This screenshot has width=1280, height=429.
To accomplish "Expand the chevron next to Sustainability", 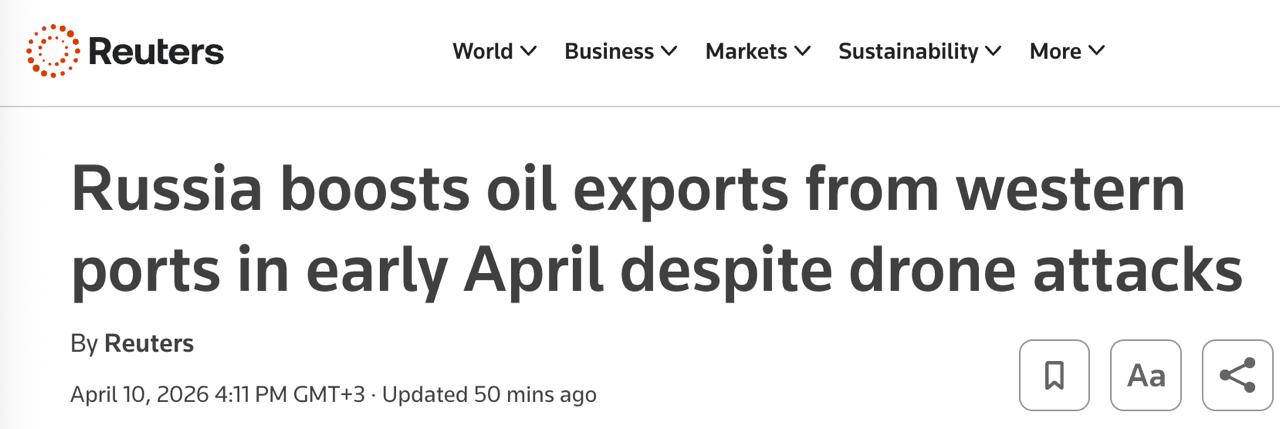I will (993, 51).
